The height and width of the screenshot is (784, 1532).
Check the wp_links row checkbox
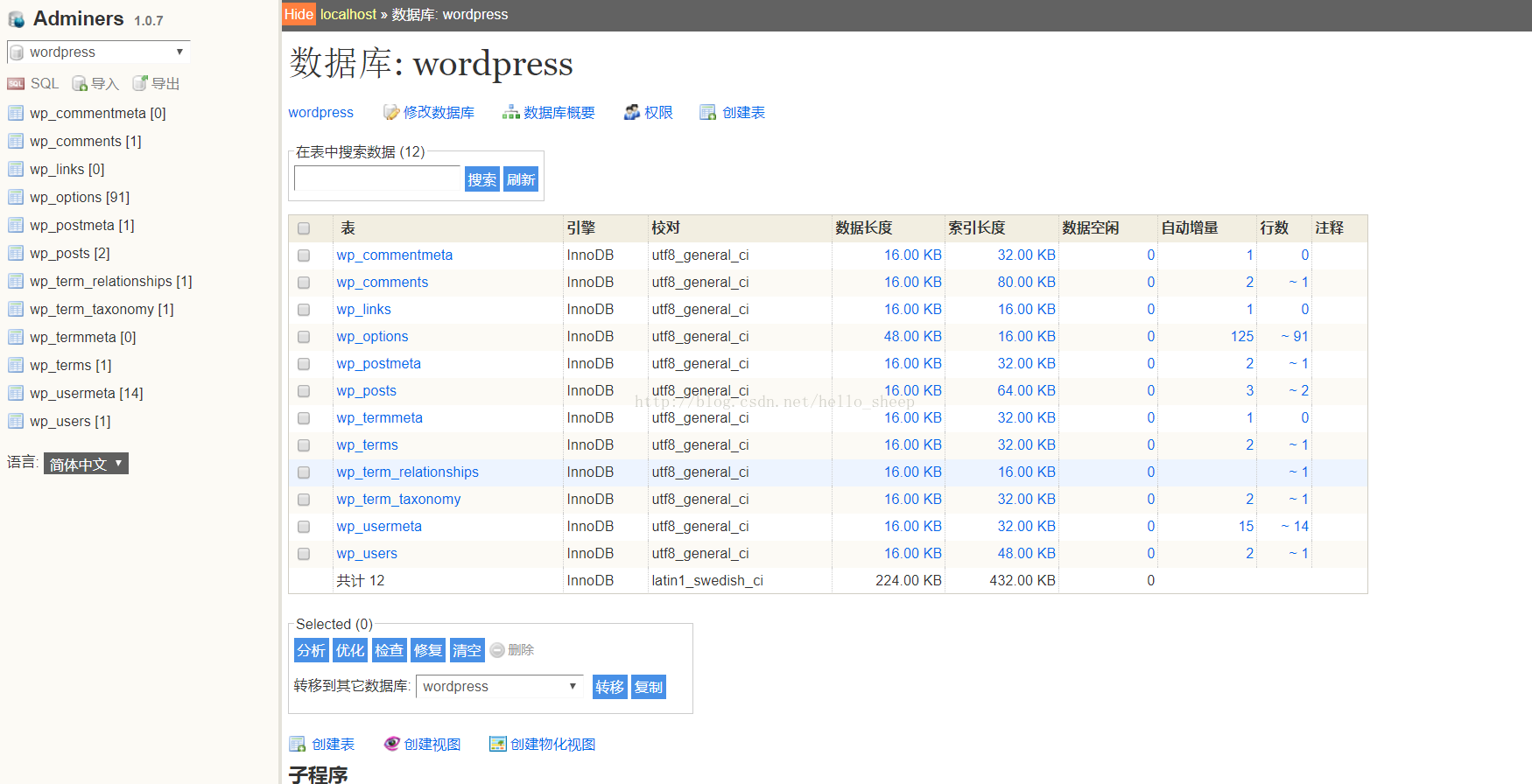click(304, 310)
